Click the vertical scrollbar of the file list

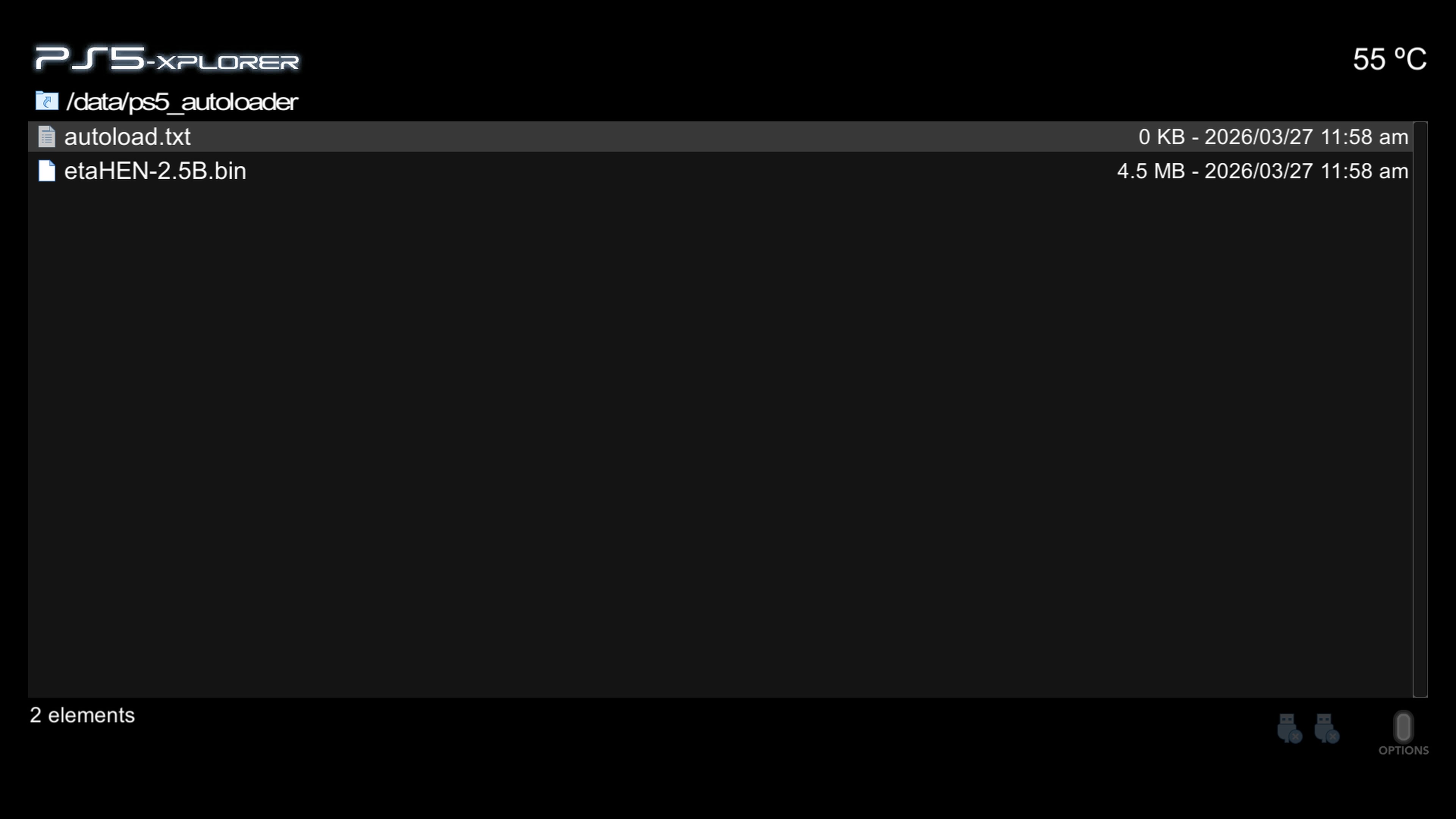coord(1420,409)
